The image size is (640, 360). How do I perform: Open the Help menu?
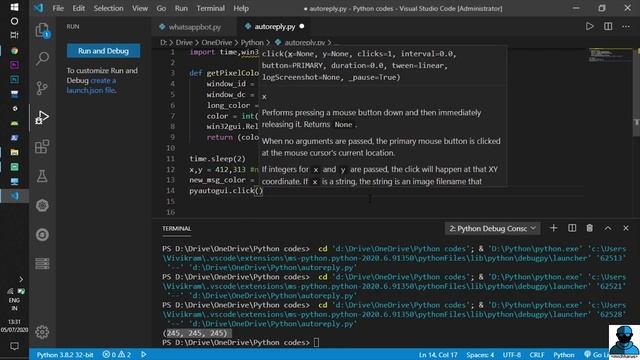pyautogui.click(x=241, y=8)
